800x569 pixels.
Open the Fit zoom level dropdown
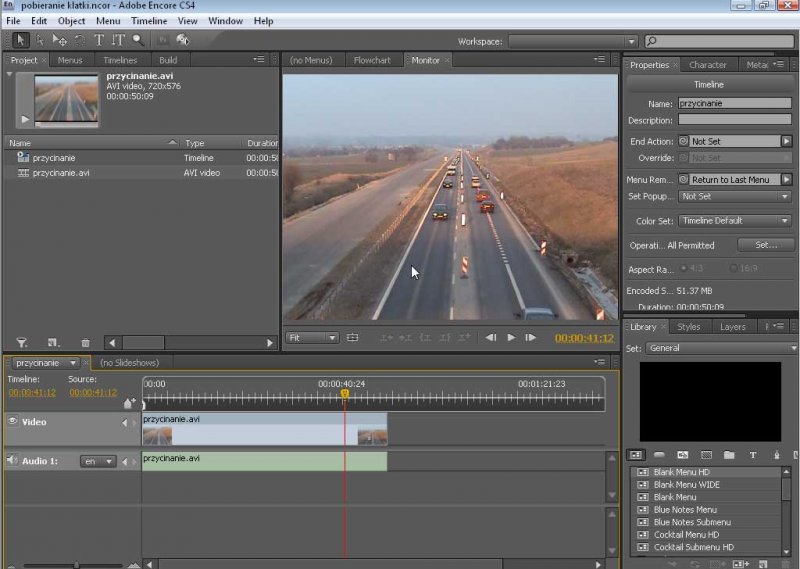(x=312, y=338)
